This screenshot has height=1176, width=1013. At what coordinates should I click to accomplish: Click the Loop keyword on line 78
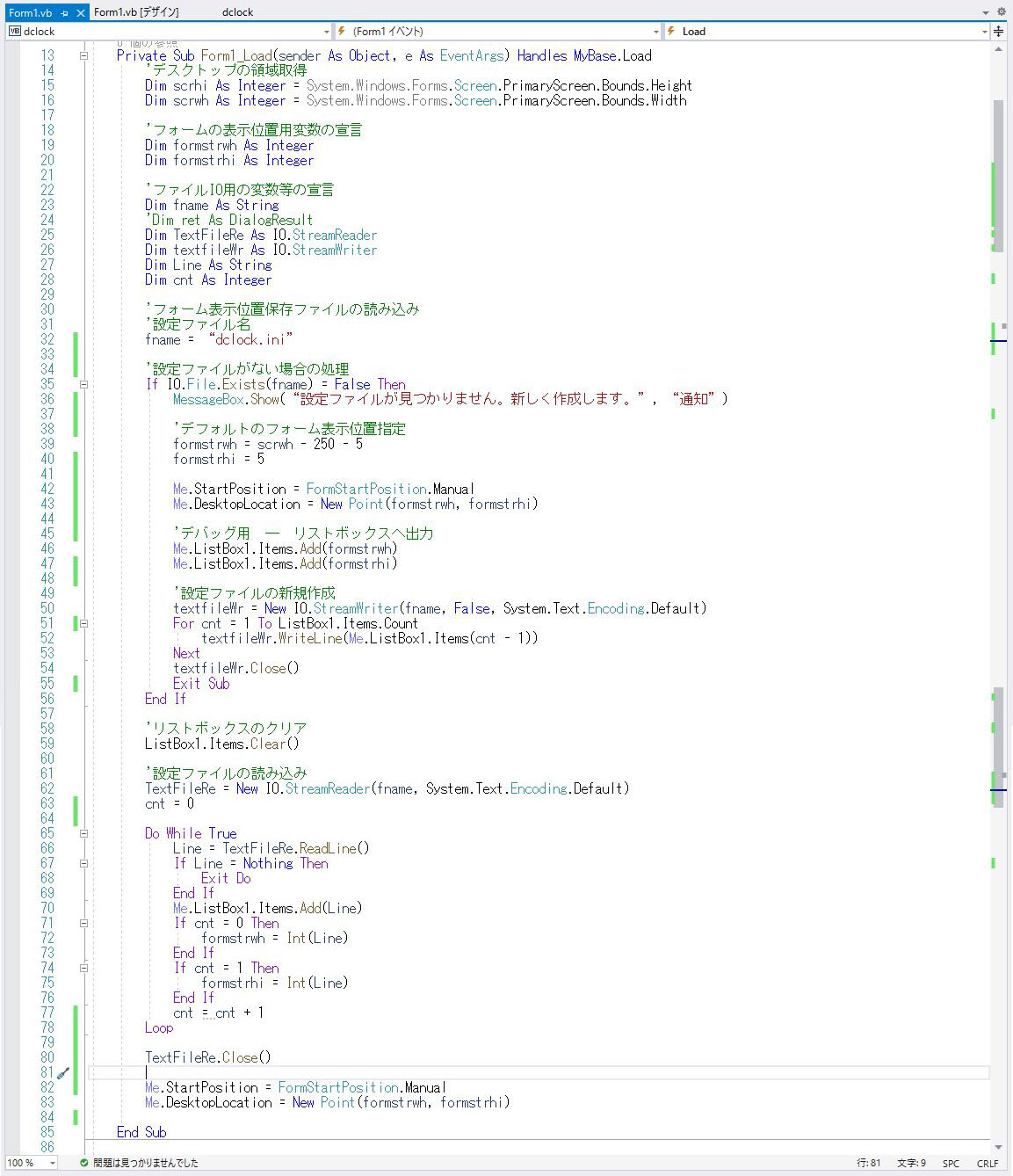click(x=159, y=1027)
